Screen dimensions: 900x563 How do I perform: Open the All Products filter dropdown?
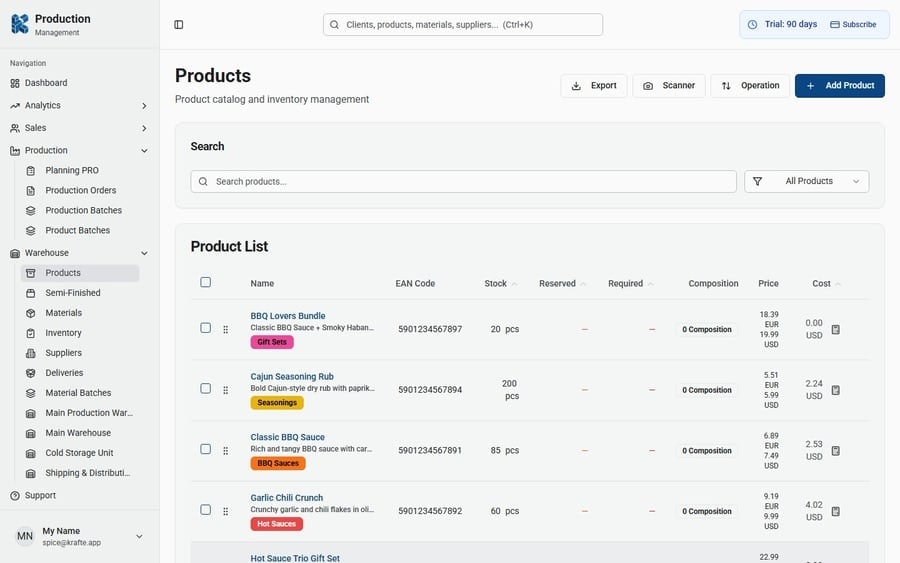806,181
